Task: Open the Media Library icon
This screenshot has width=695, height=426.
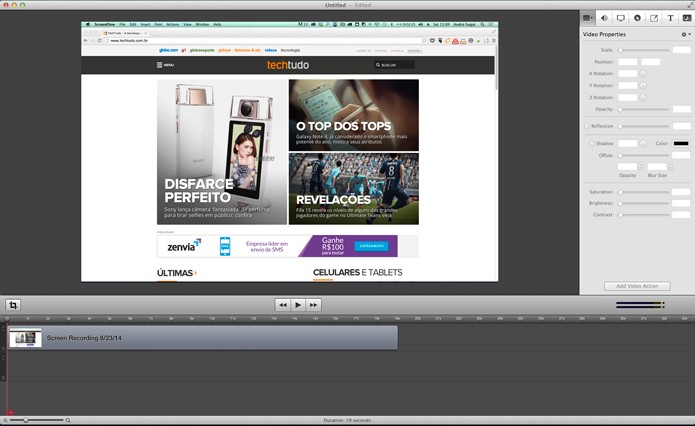Action: [x=687, y=18]
